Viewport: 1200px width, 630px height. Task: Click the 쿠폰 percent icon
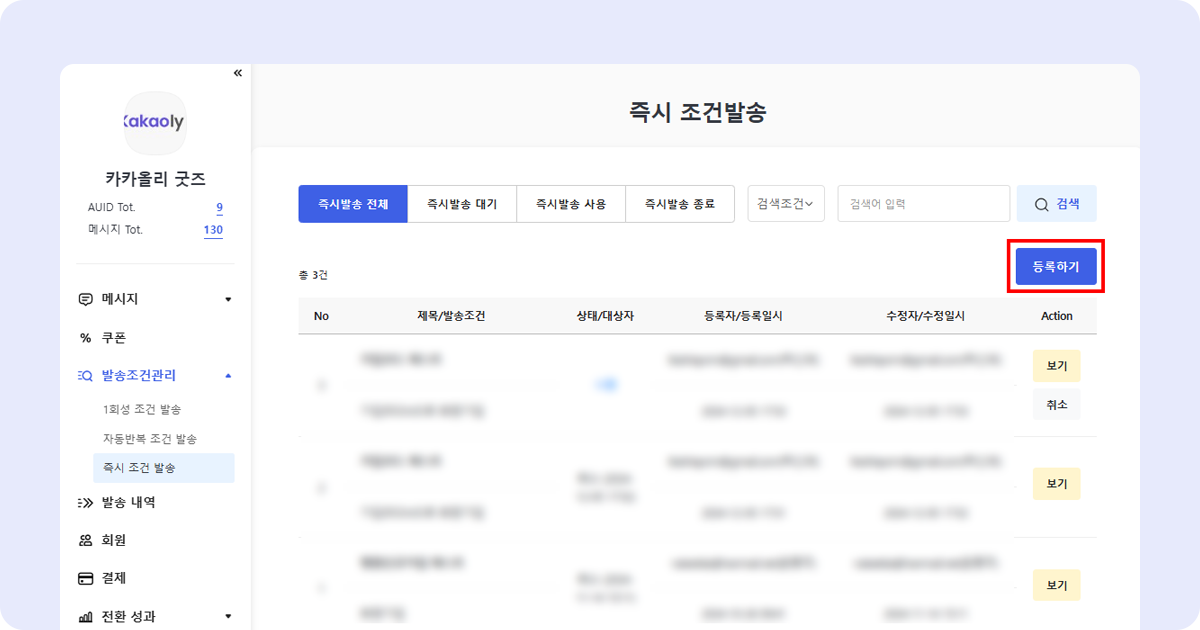point(86,338)
